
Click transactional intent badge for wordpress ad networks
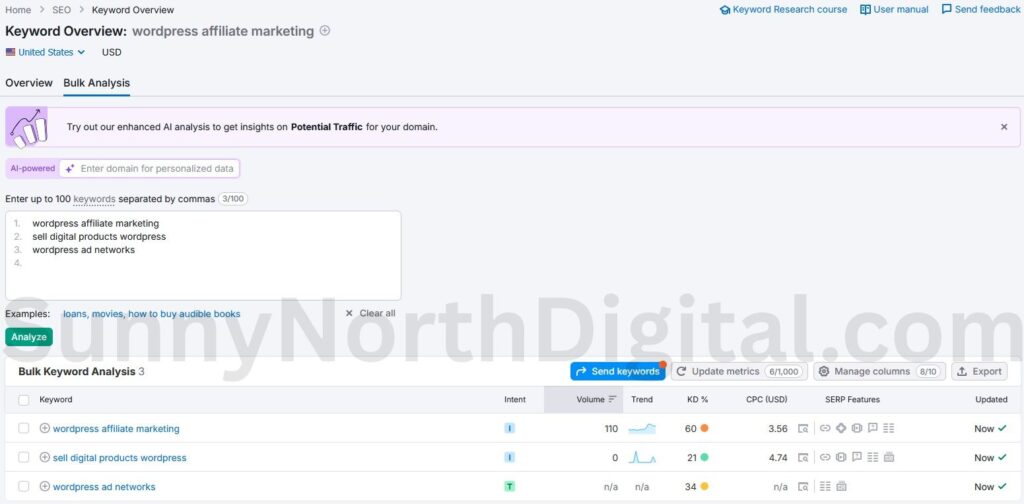[509, 486]
